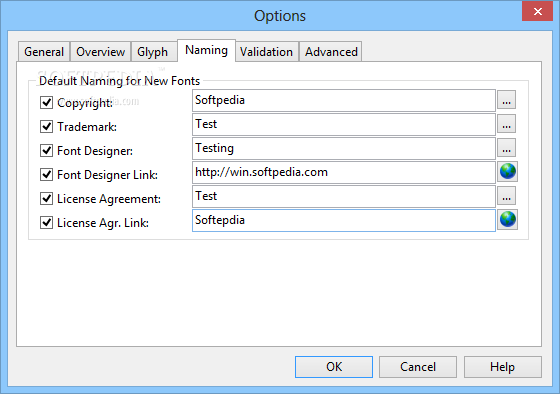Screen dimensions: 560x394
Task: Disable the Font Designer Link checkbox
Action: tap(46, 174)
